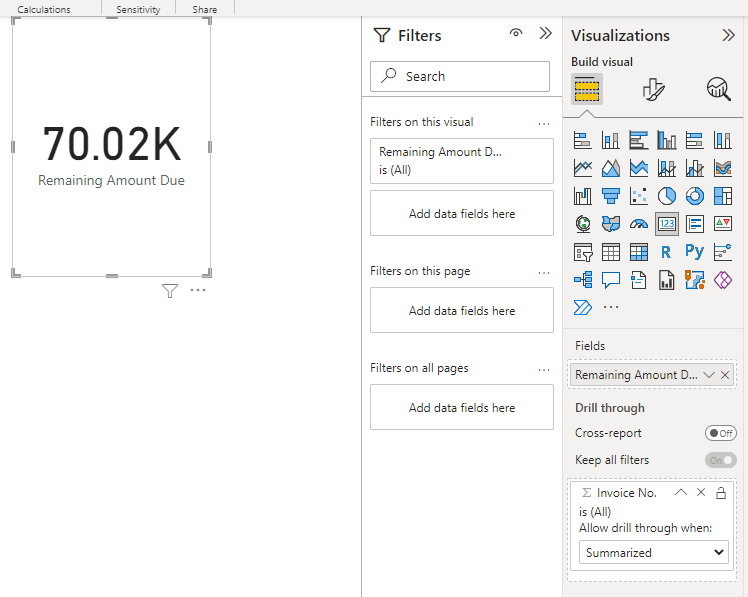Add a Map globe visual

582,223
